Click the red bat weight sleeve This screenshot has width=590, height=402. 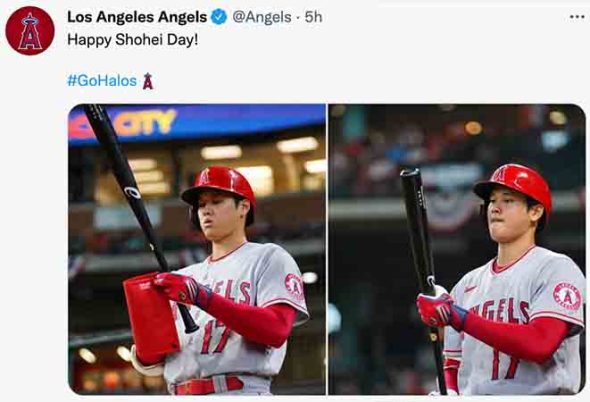pos(151,318)
